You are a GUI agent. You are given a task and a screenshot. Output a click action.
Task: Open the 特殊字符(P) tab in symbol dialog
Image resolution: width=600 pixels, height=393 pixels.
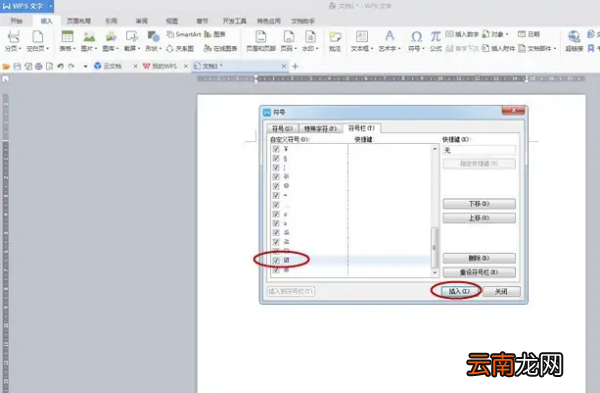click(x=320, y=128)
